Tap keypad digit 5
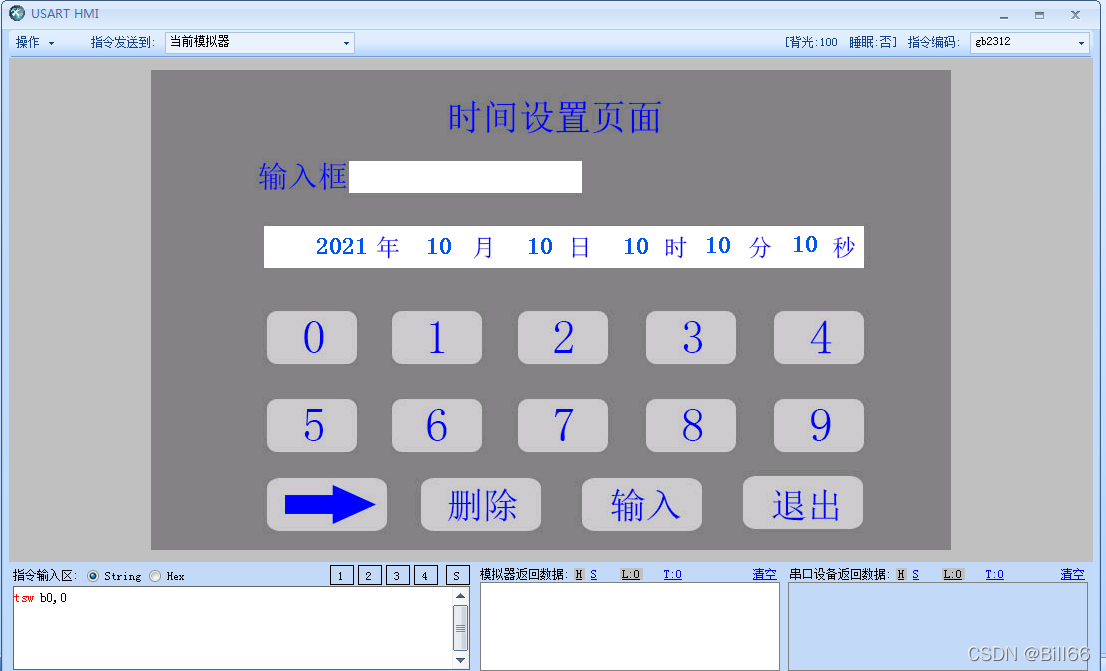 pos(312,425)
